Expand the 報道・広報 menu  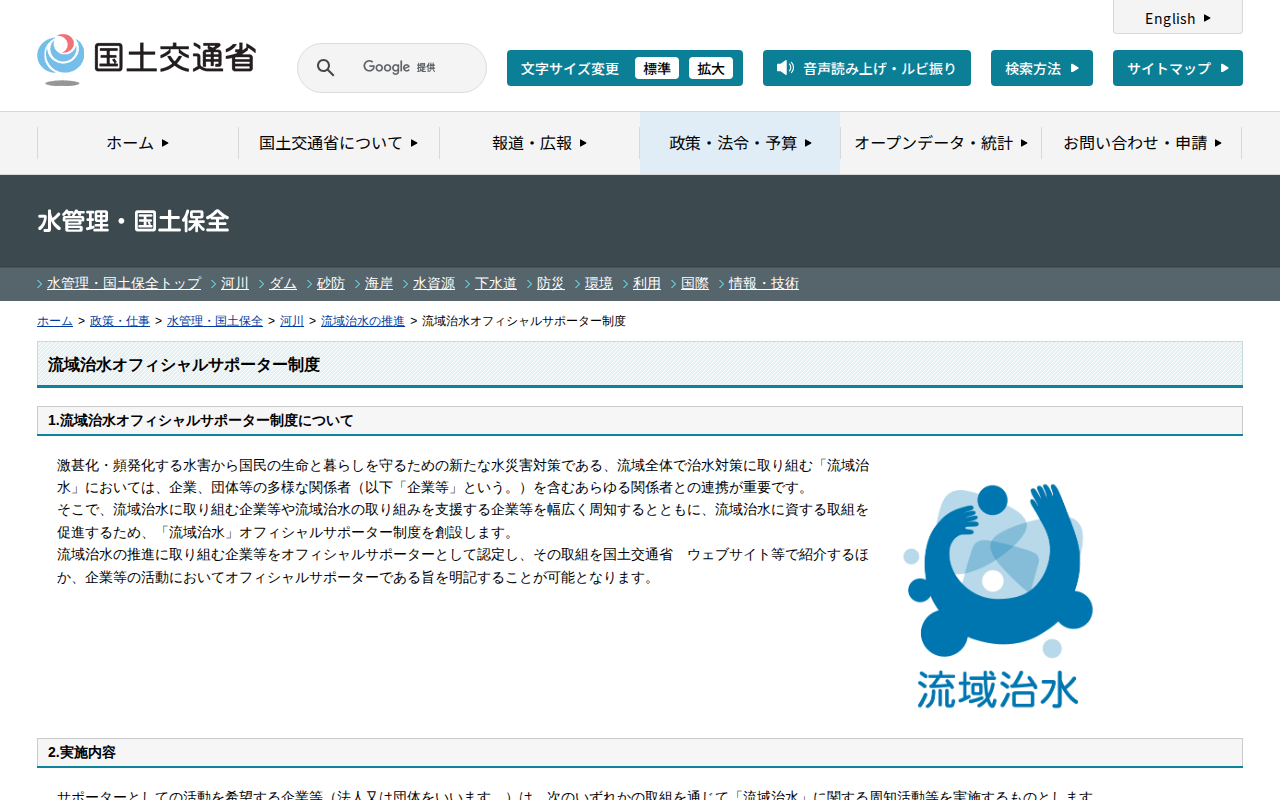pos(540,143)
